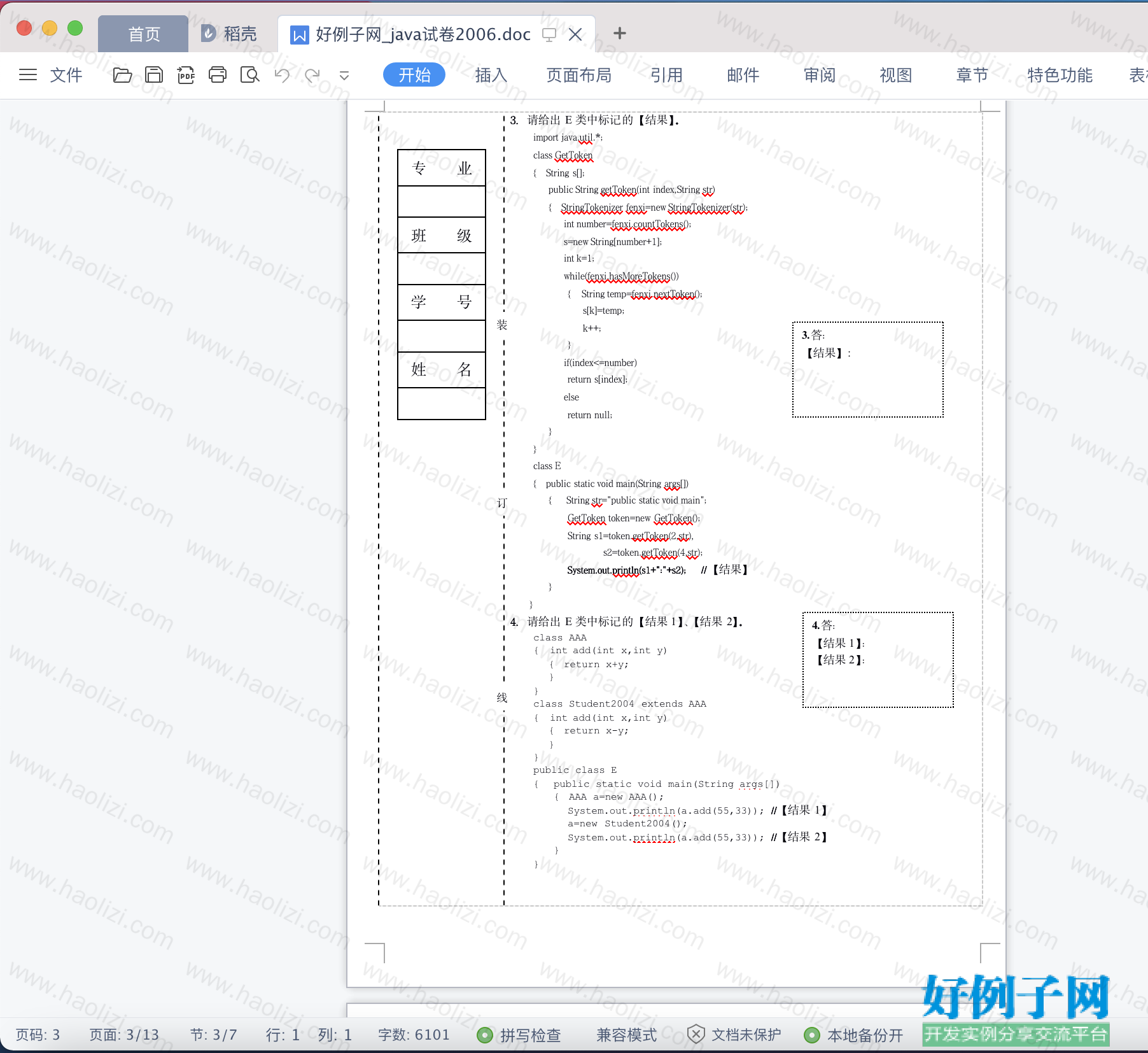Image resolution: width=1148 pixels, height=1053 pixels.
Task: Click the 稻壳 logo icon
Action: point(209,34)
